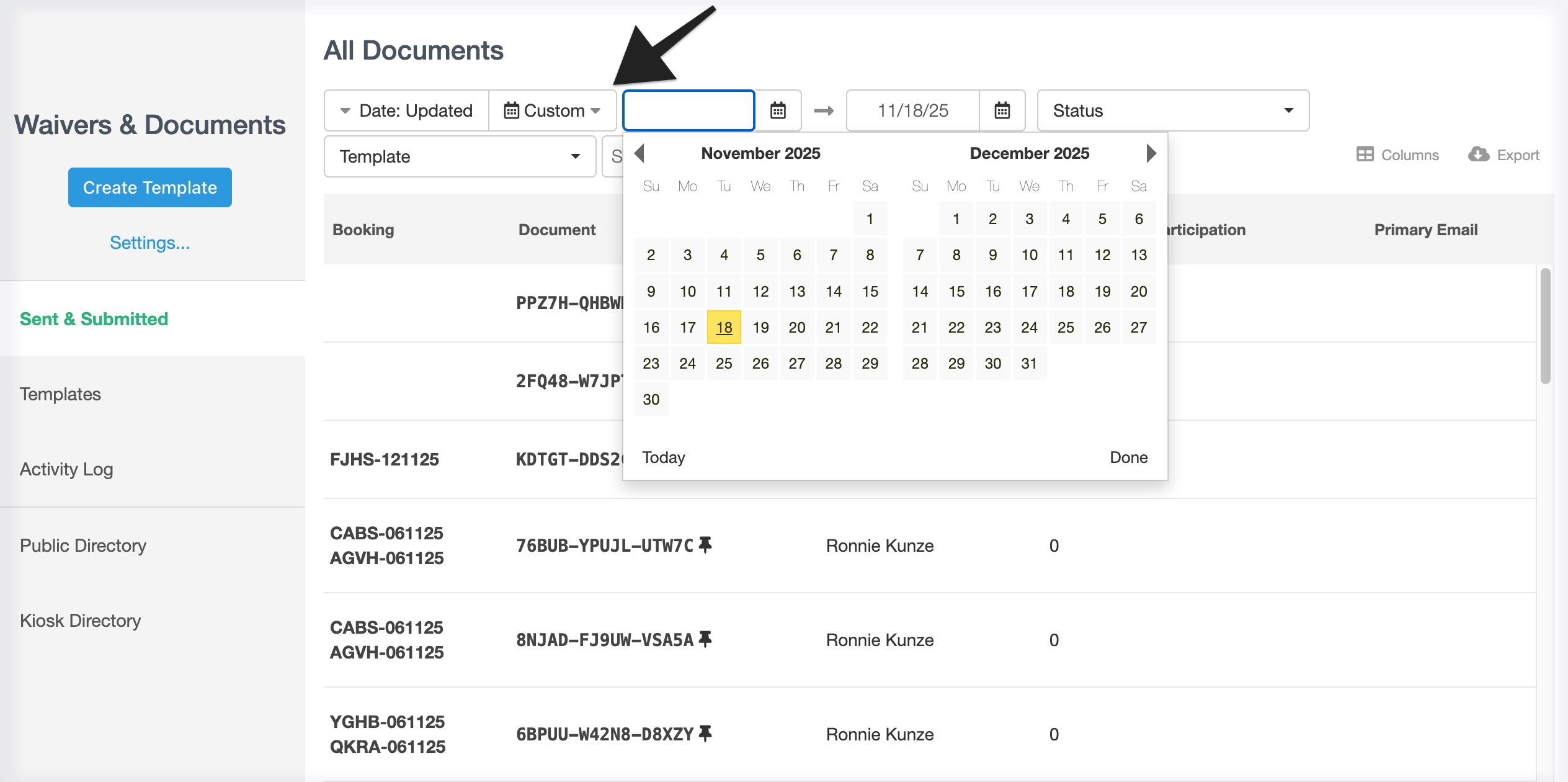This screenshot has width=1568, height=782.
Task: Open the Template filter dropdown
Action: click(x=460, y=156)
